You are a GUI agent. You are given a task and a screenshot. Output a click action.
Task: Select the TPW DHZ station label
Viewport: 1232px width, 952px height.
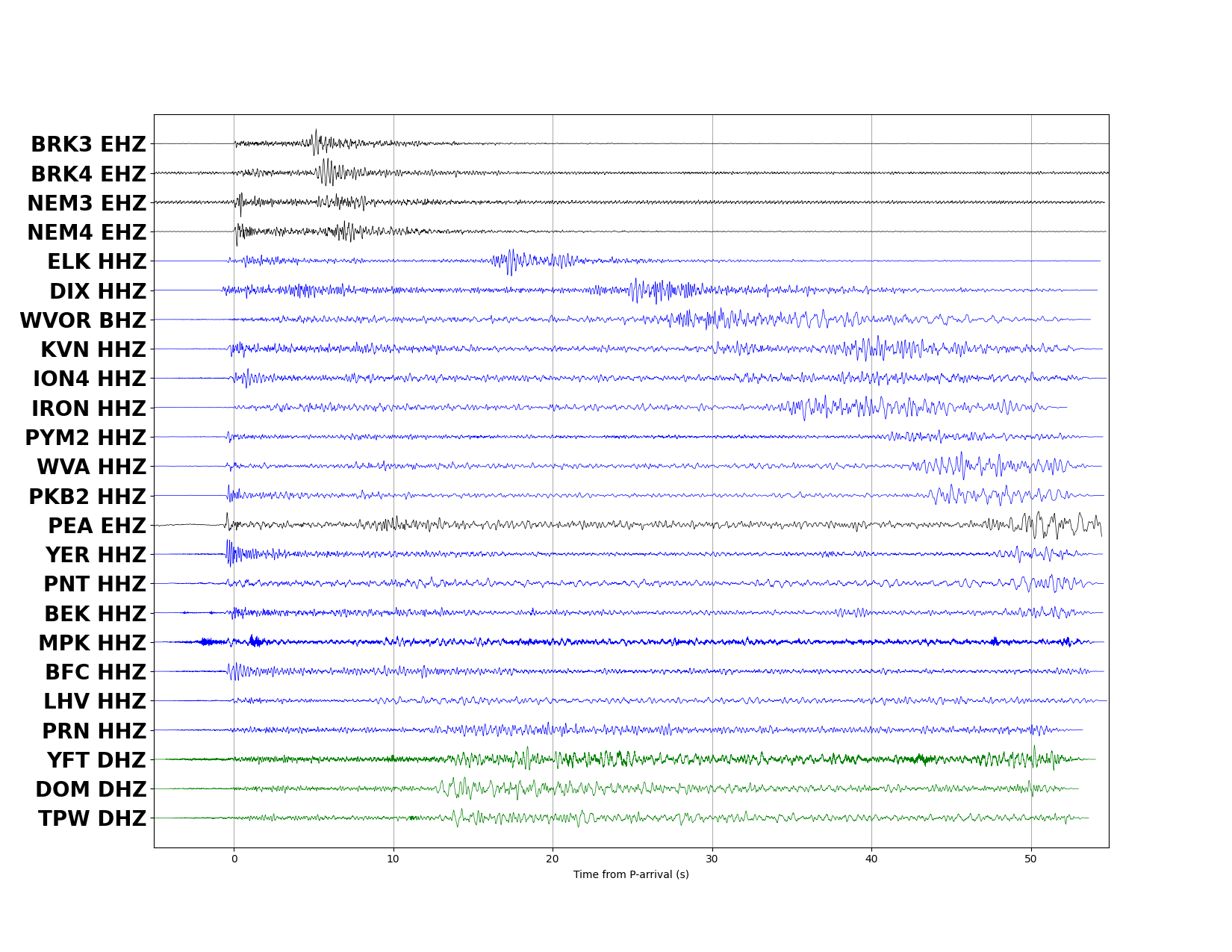click(92, 819)
